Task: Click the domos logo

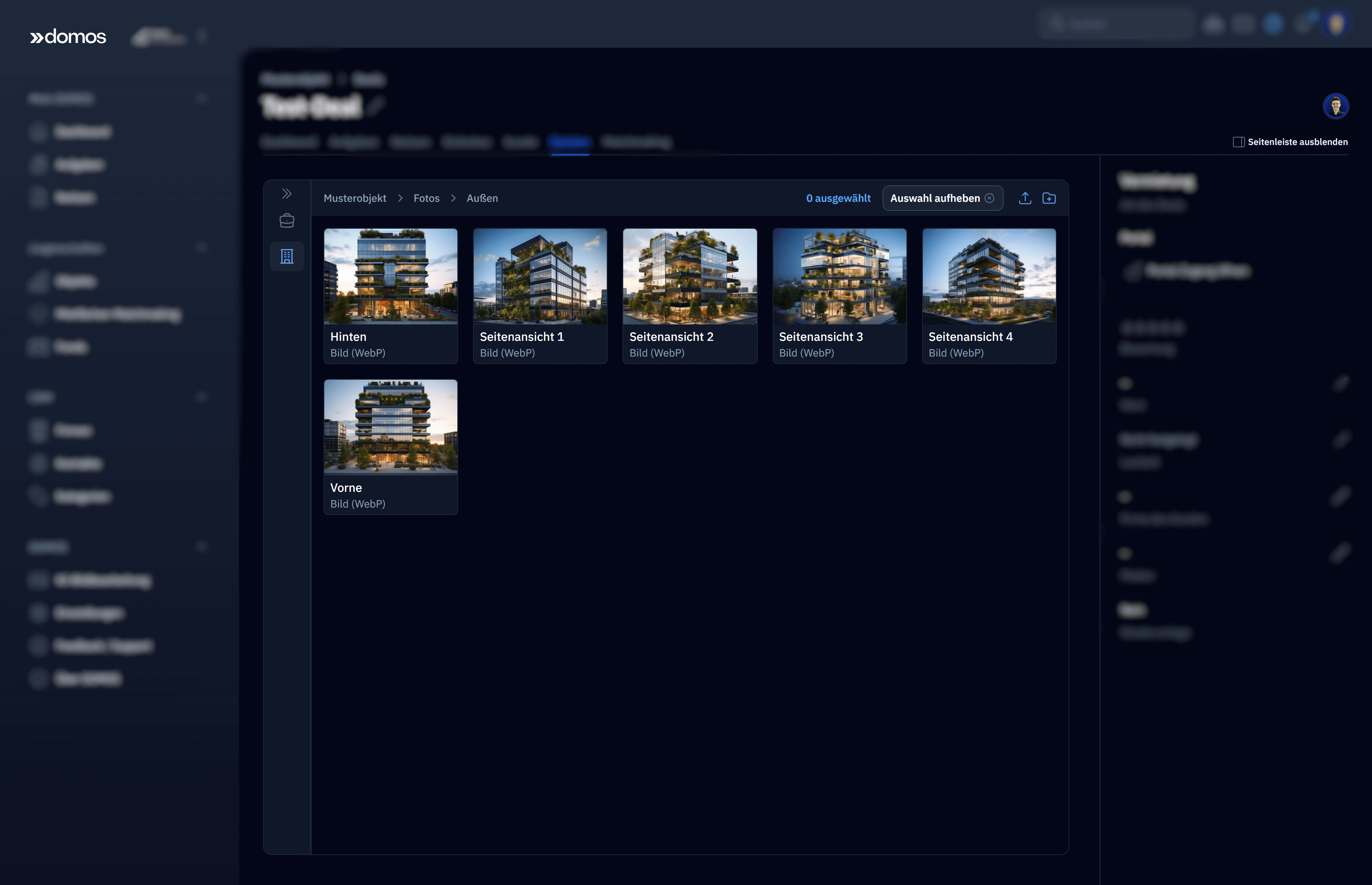Action: coord(68,37)
